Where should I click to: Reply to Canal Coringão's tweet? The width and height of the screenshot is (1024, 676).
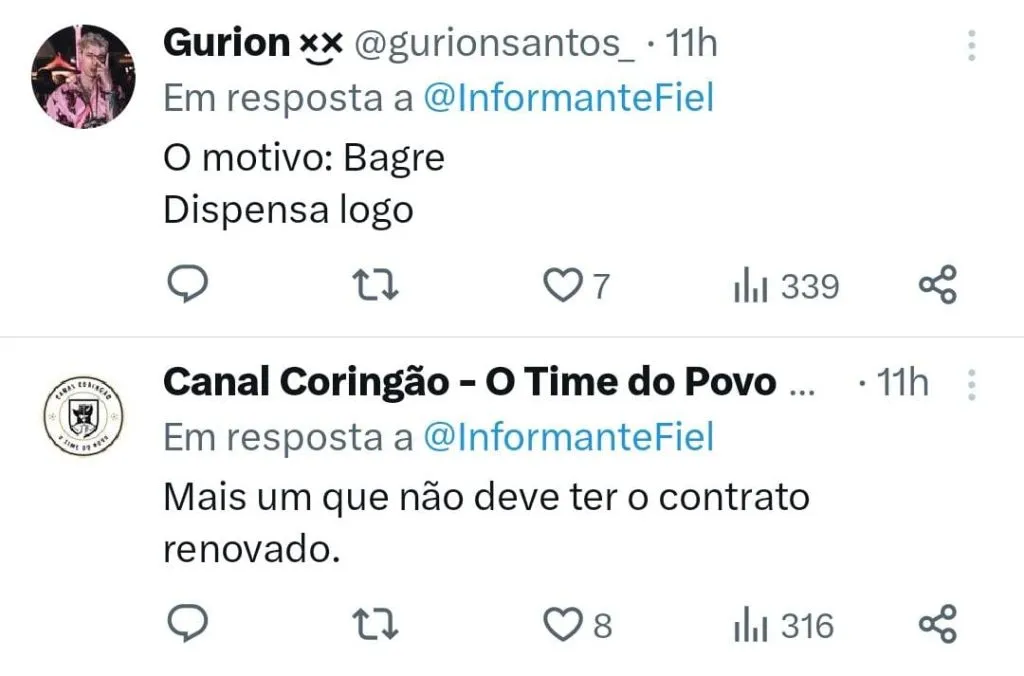[185, 625]
